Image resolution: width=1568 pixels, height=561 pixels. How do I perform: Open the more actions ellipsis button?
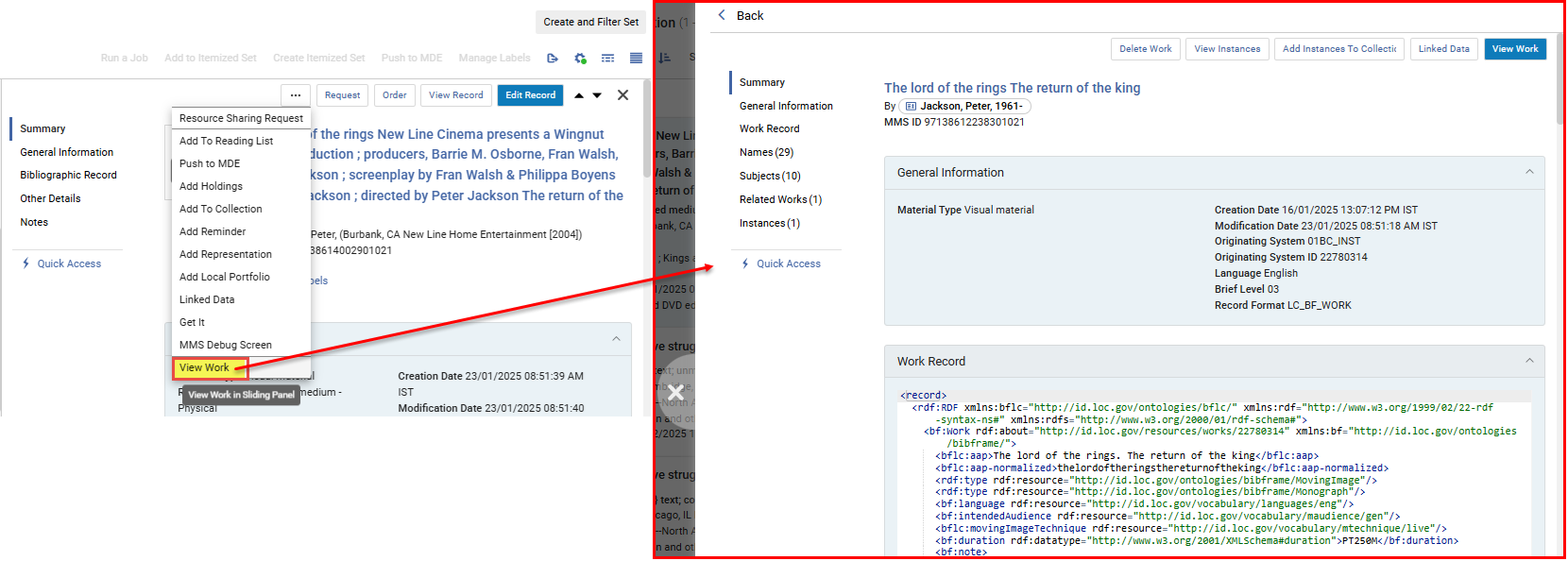pos(296,95)
